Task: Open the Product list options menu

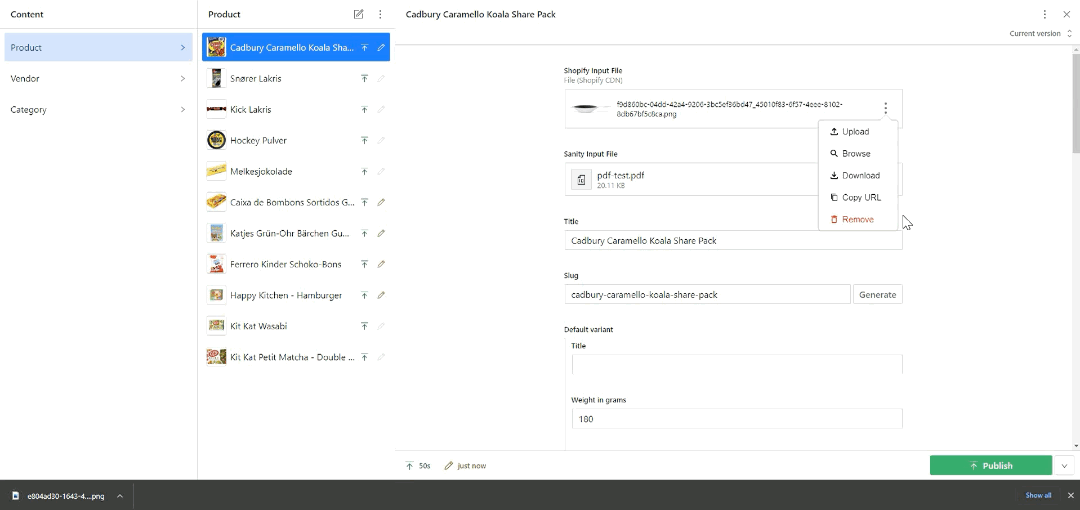Action: click(380, 14)
